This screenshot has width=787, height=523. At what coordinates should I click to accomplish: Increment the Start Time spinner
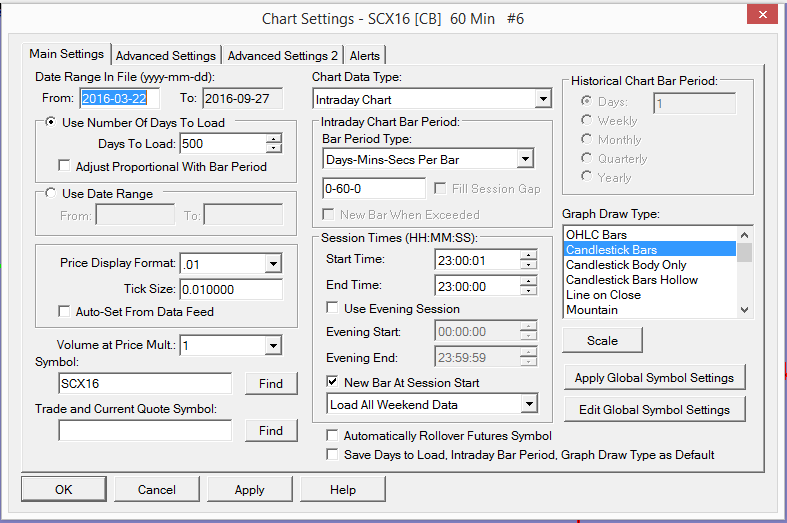click(x=528, y=255)
